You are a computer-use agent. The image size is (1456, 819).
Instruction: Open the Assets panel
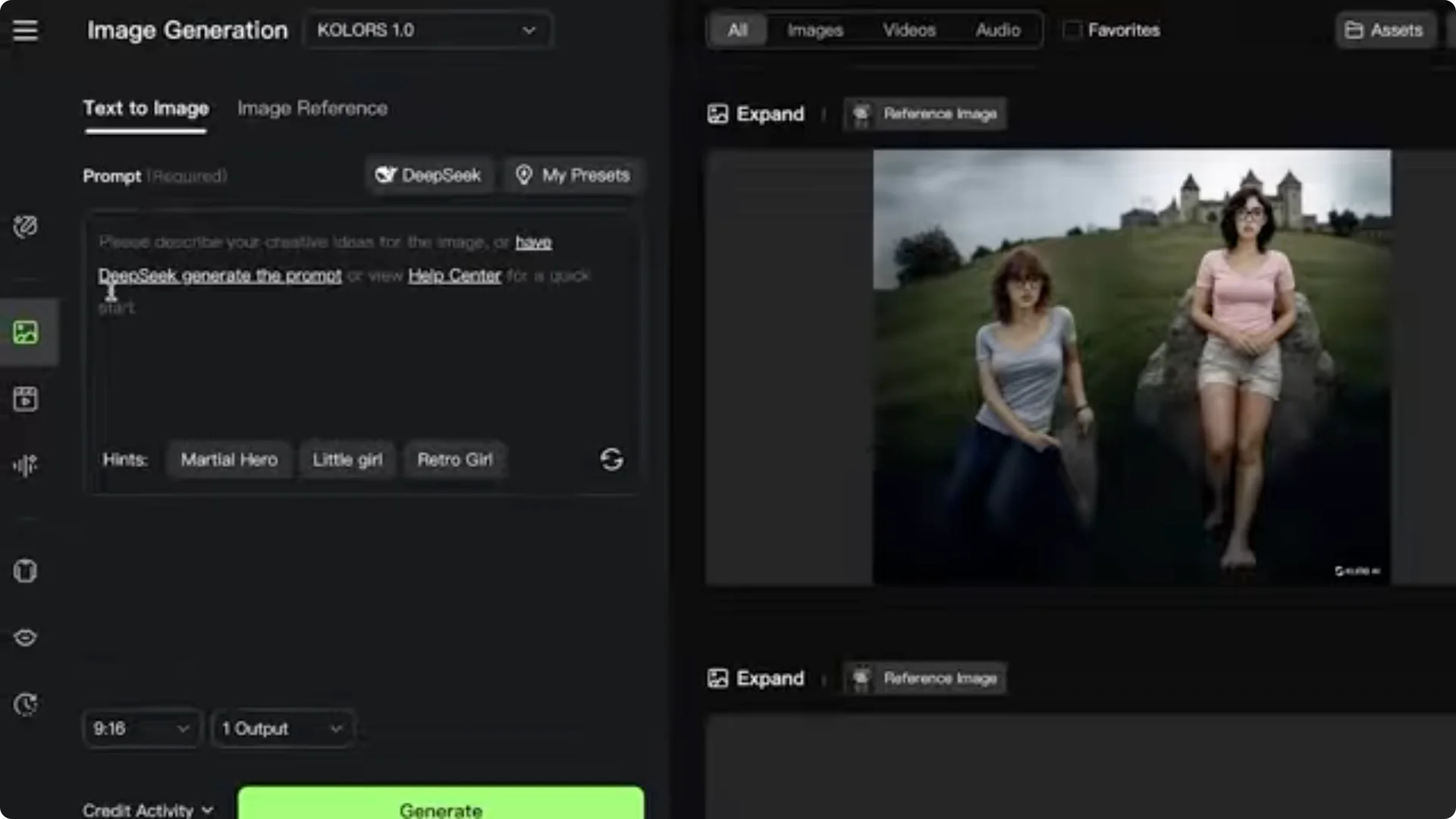pos(1385,30)
